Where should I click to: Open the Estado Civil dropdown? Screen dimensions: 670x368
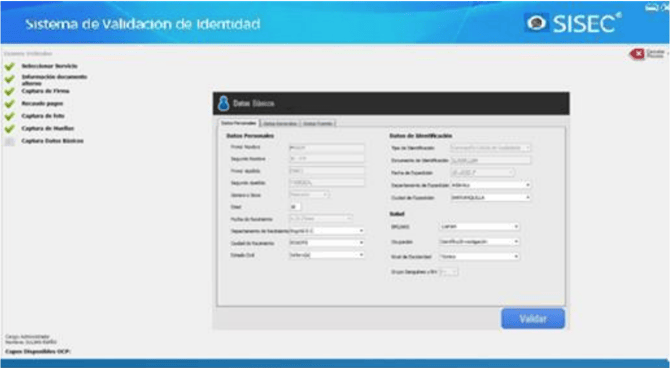coord(327,255)
